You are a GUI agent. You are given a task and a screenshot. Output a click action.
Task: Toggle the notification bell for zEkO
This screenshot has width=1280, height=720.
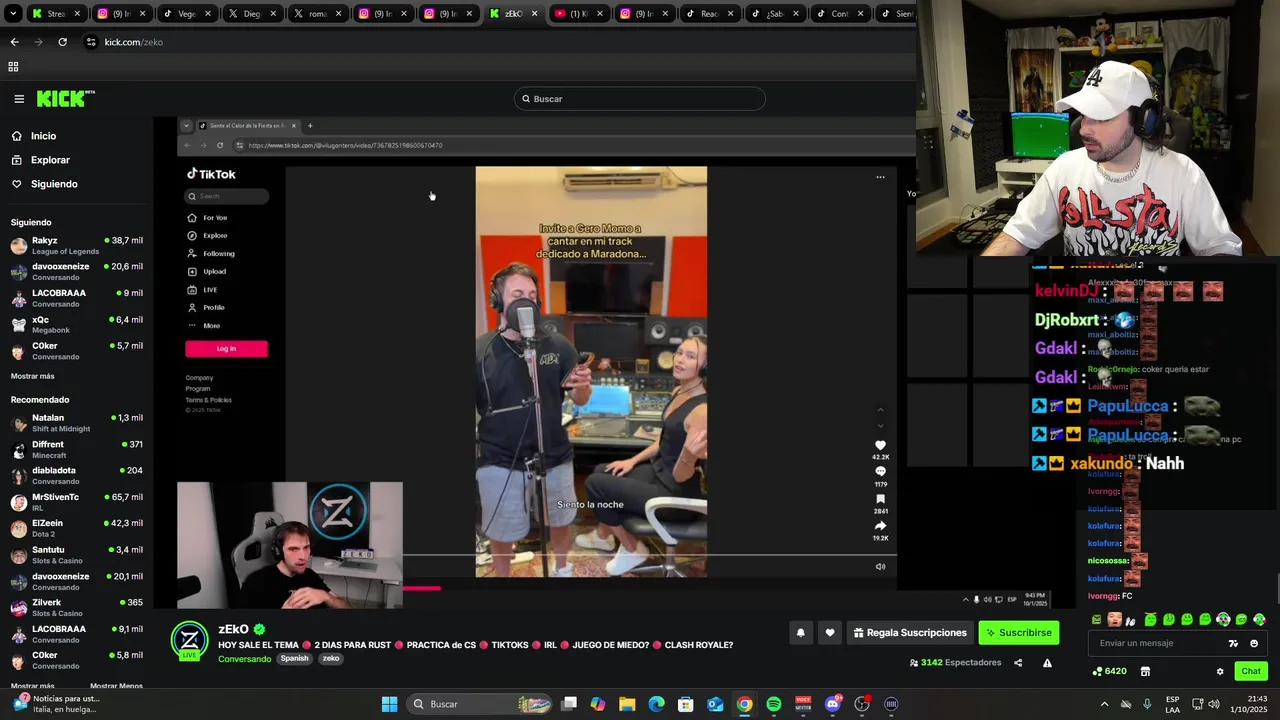800,633
